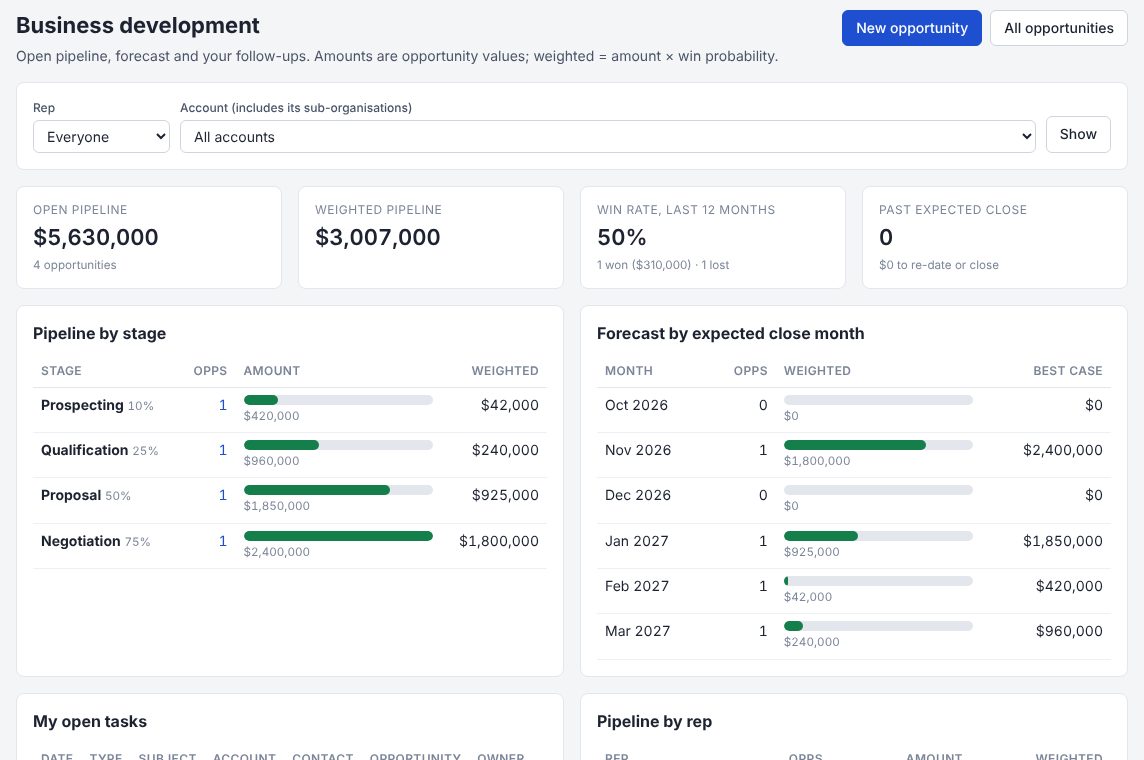Click the Proposal stage name
The width and height of the screenshot is (1144, 760).
(x=71, y=495)
